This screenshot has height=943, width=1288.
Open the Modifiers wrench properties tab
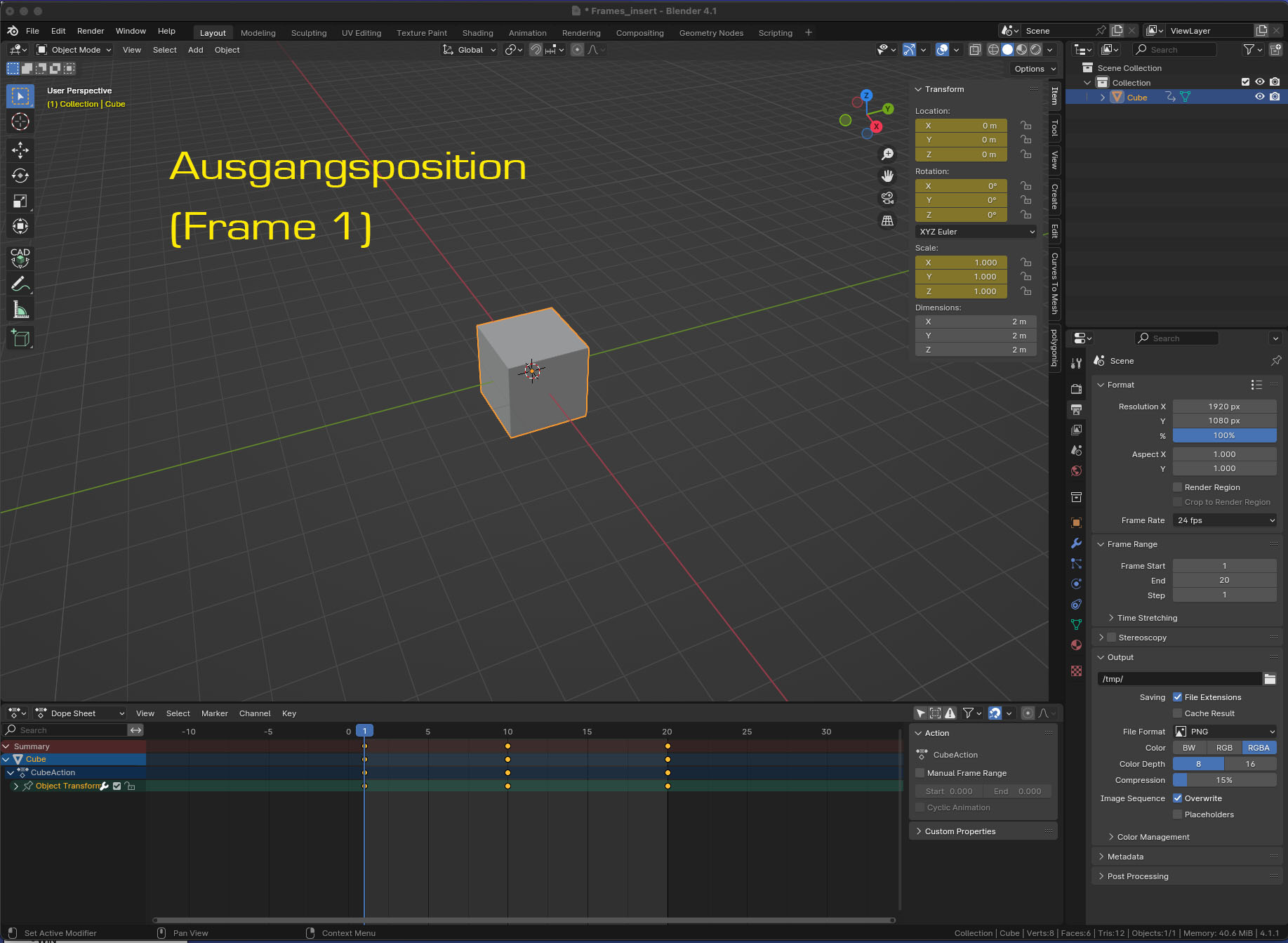pyautogui.click(x=1076, y=543)
